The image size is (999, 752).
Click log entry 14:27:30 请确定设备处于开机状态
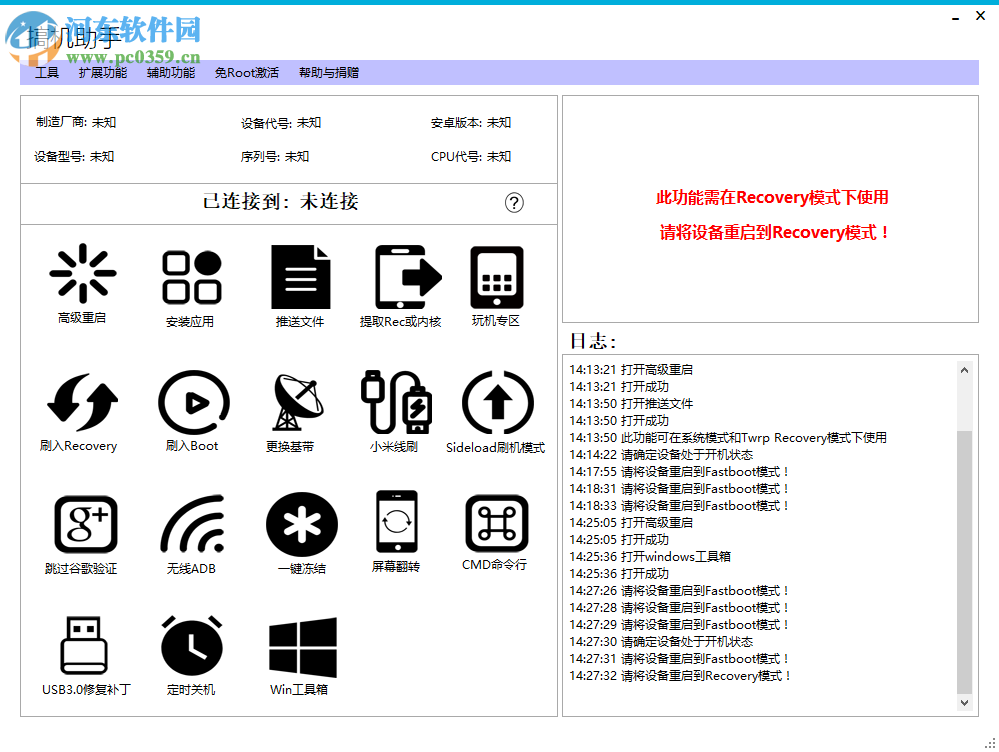tap(661, 642)
